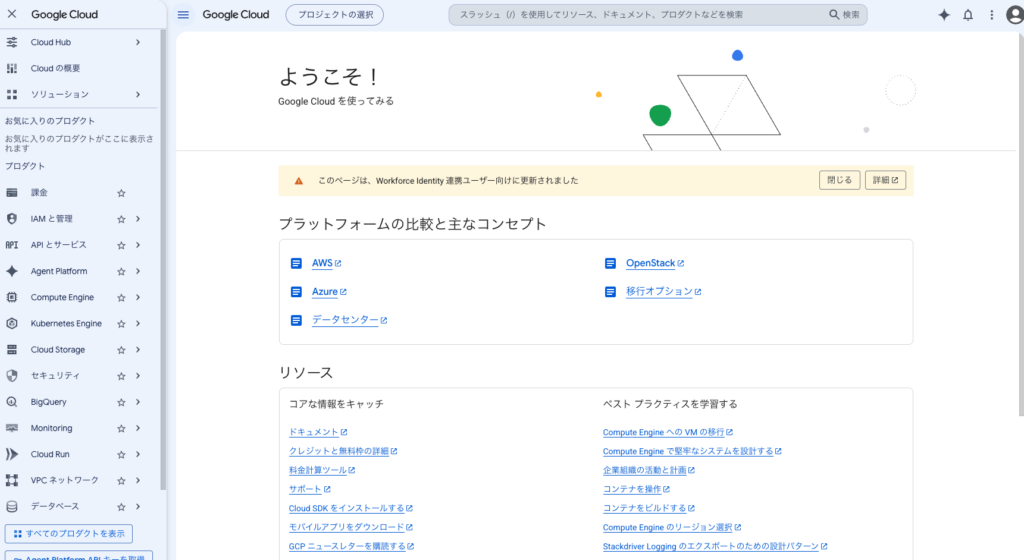1024x560 pixels.
Task: Expand the セキュリティ submenu chevron
Action: pyautogui.click(x=138, y=376)
